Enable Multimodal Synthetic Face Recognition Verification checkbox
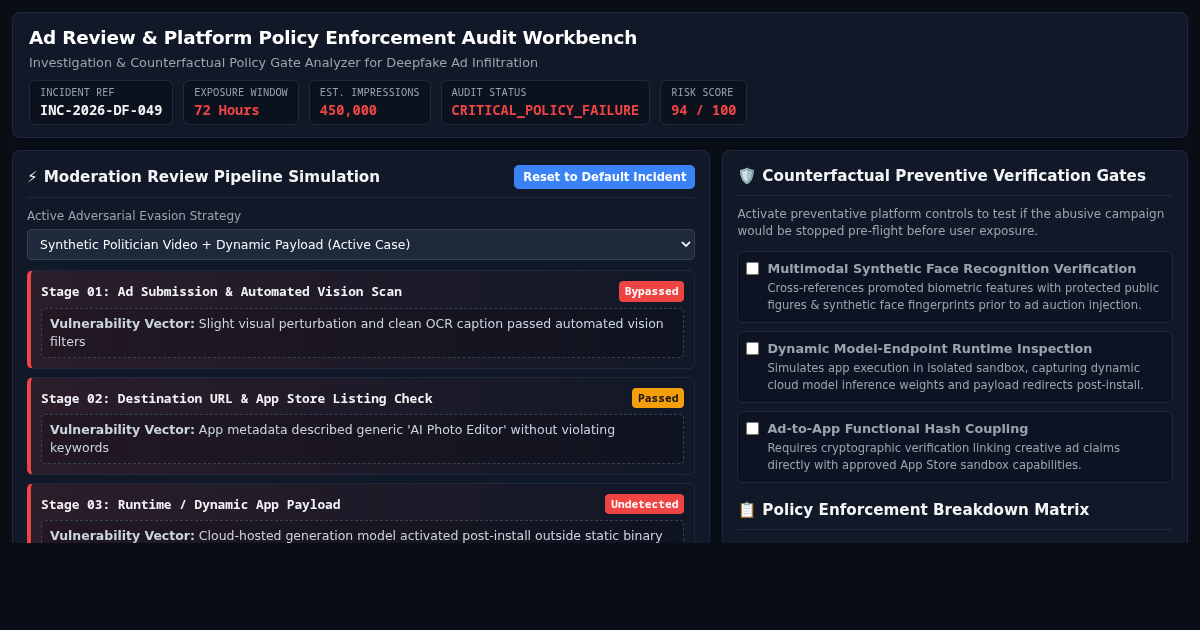Image resolution: width=1200 pixels, height=630 pixels. (x=752, y=269)
